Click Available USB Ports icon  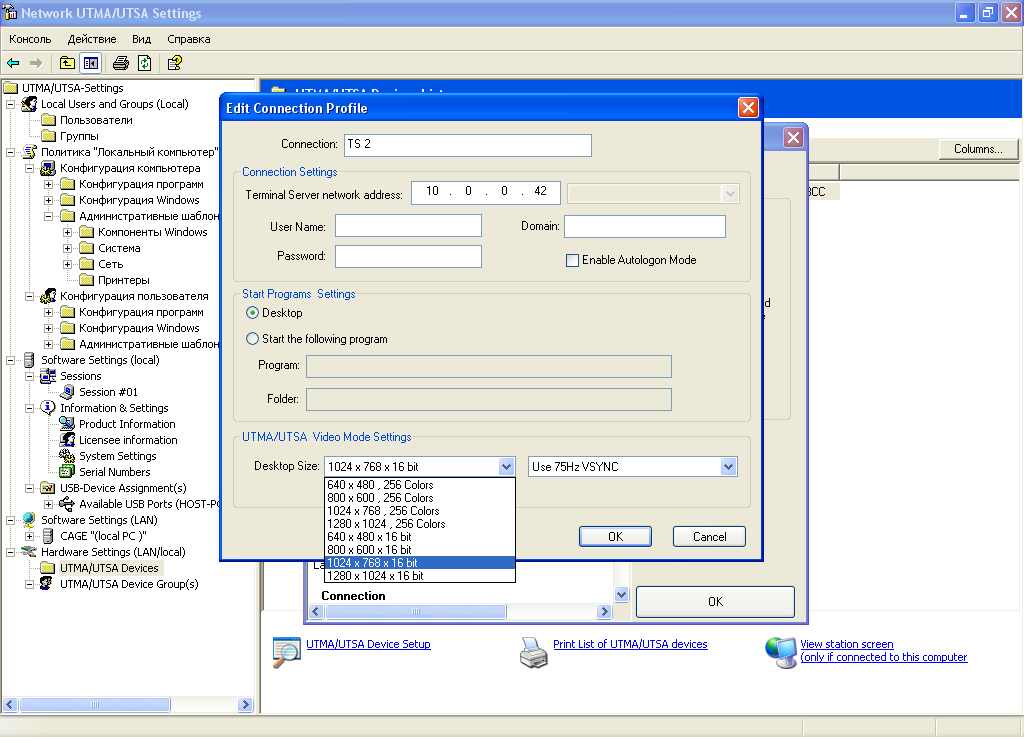click(x=67, y=504)
